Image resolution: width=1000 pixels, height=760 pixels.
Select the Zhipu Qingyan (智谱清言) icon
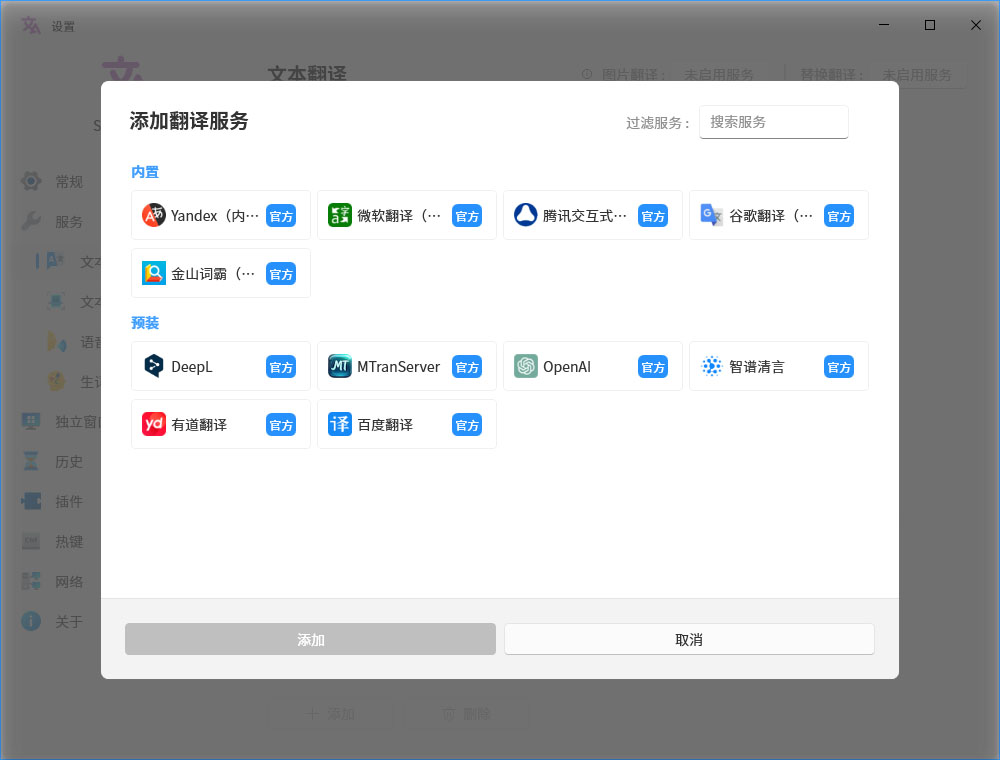click(x=712, y=367)
